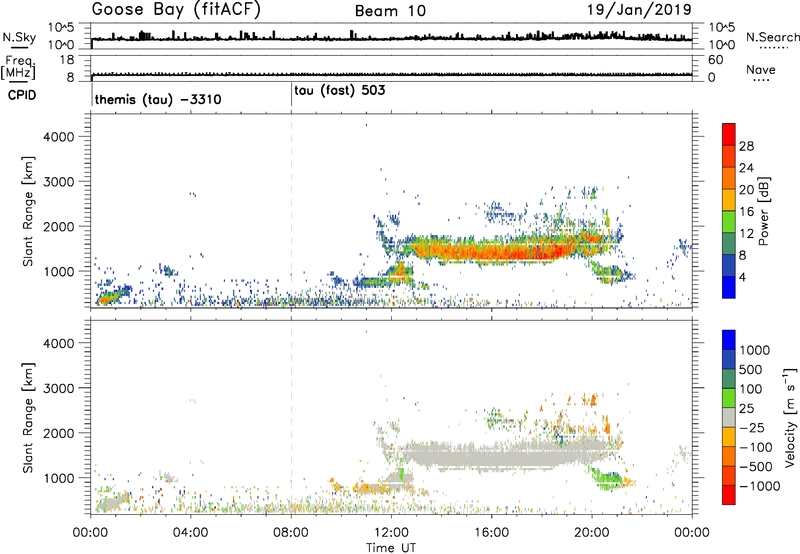Click the "-25" tick on the Velocity colorbar
This screenshot has height=554, width=800.
752,427
